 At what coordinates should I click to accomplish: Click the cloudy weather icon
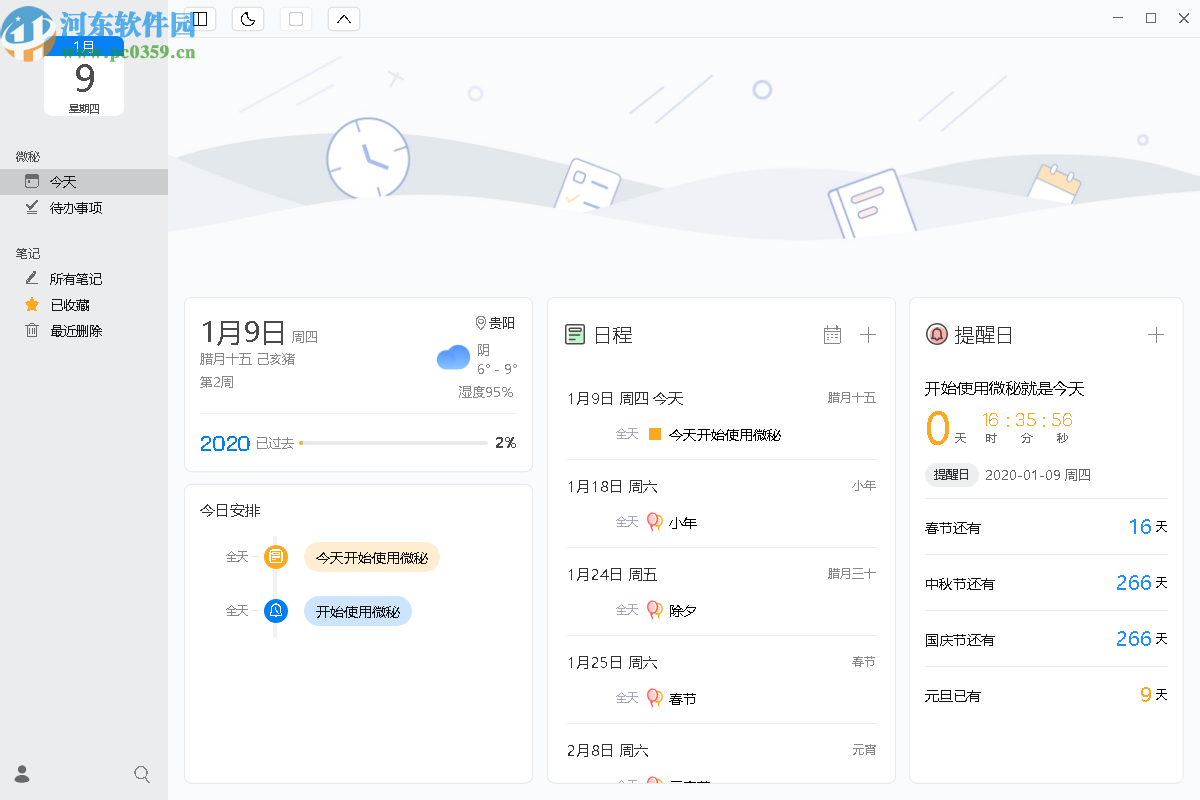[453, 357]
